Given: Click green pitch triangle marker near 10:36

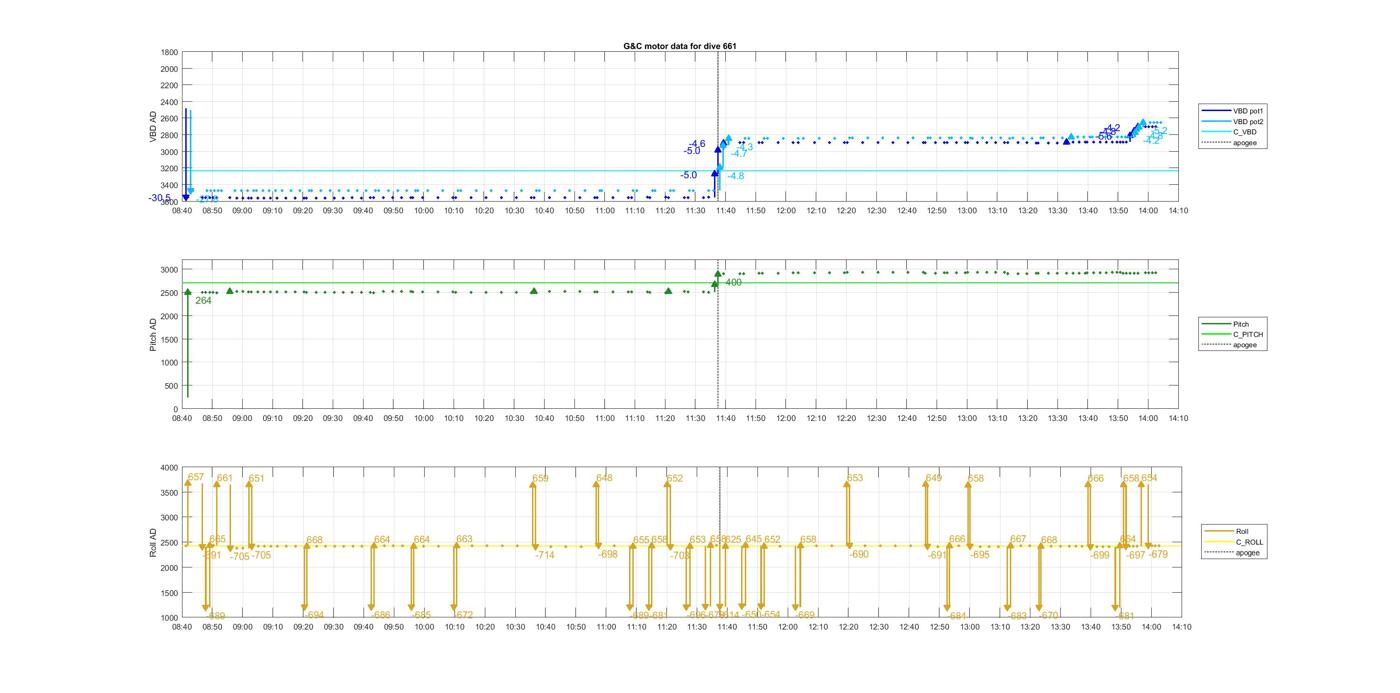Looking at the screenshot, I should (534, 291).
